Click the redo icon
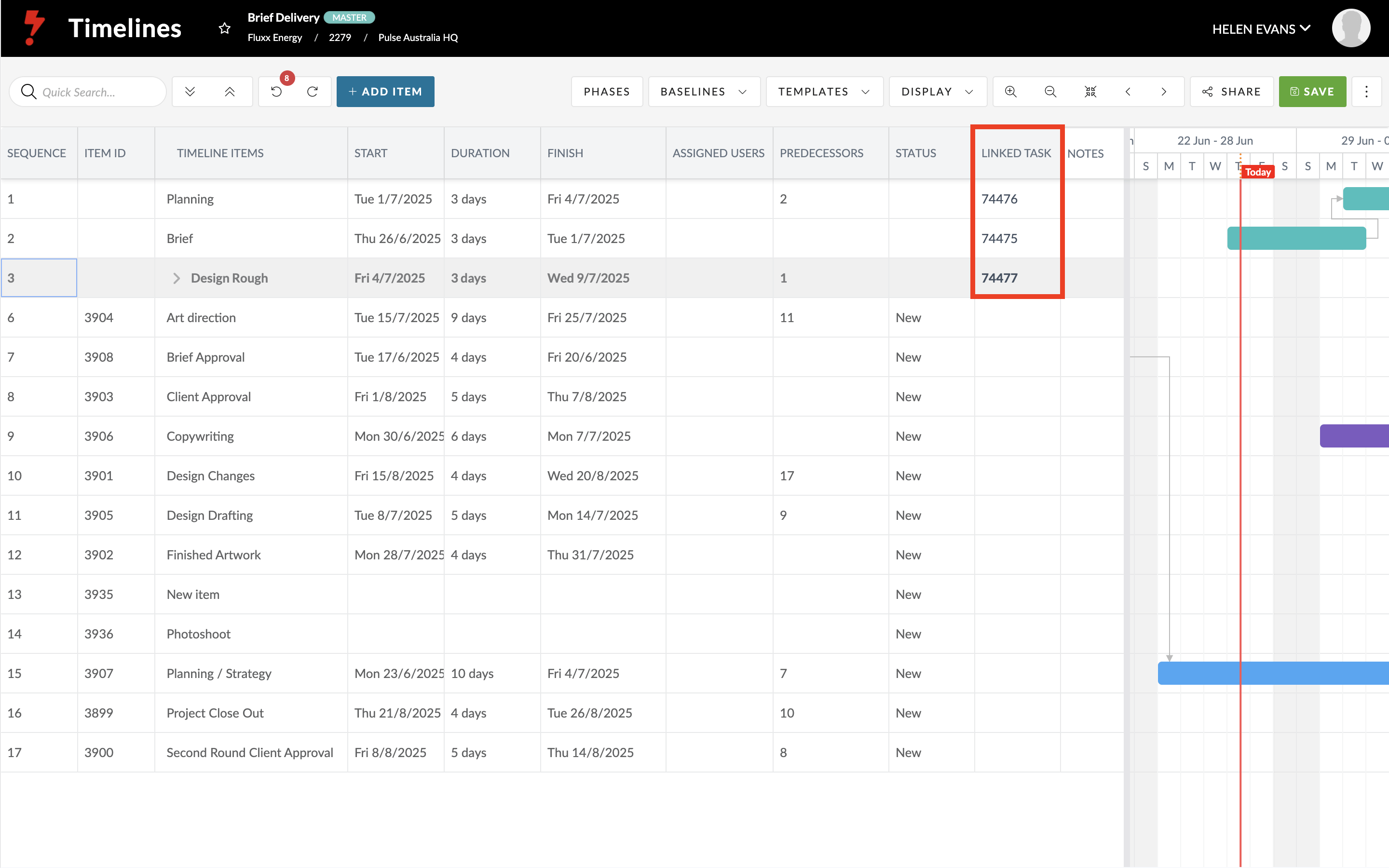 pos(312,92)
